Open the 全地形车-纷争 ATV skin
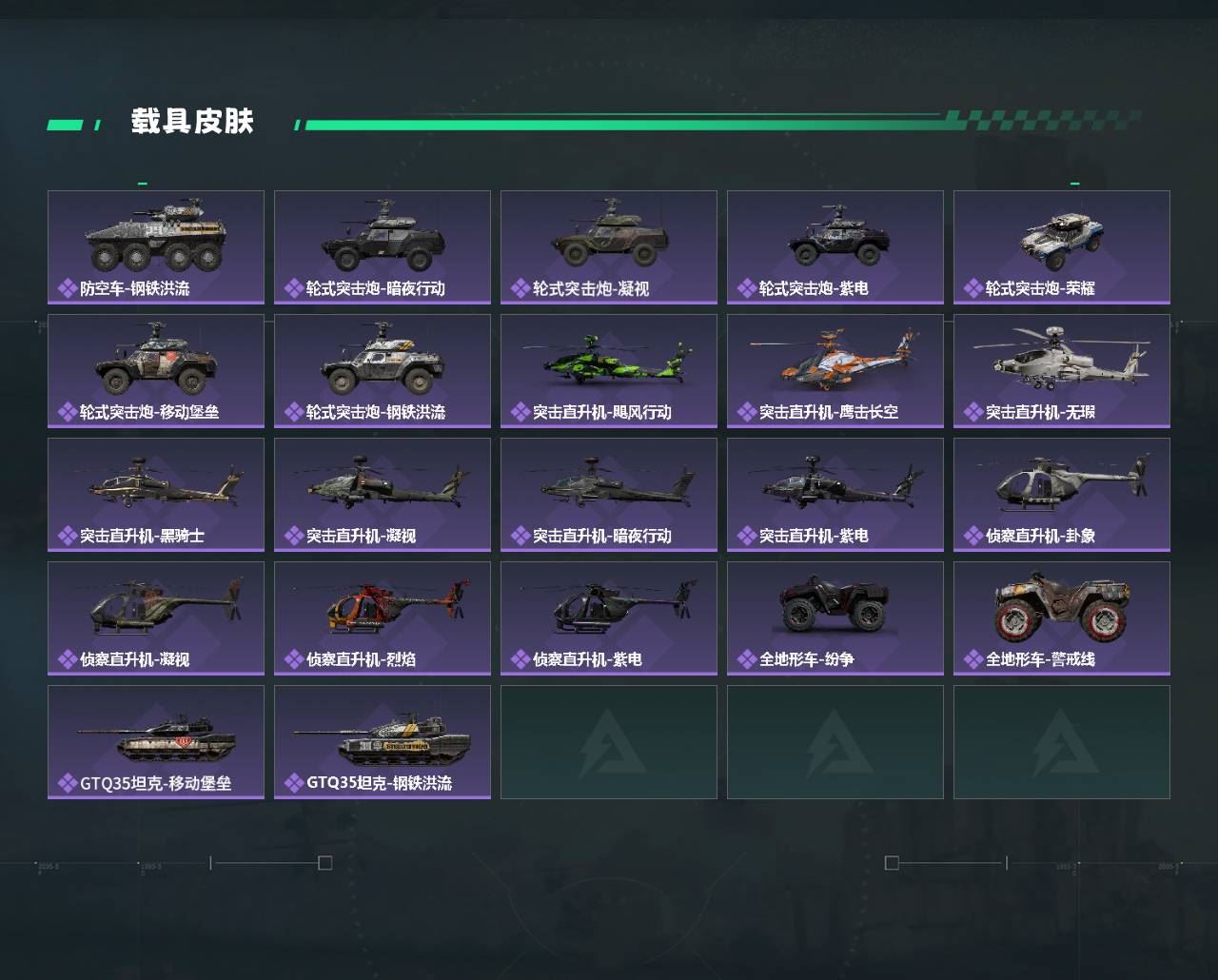The width and height of the screenshot is (1218, 980). tap(835, 618)
